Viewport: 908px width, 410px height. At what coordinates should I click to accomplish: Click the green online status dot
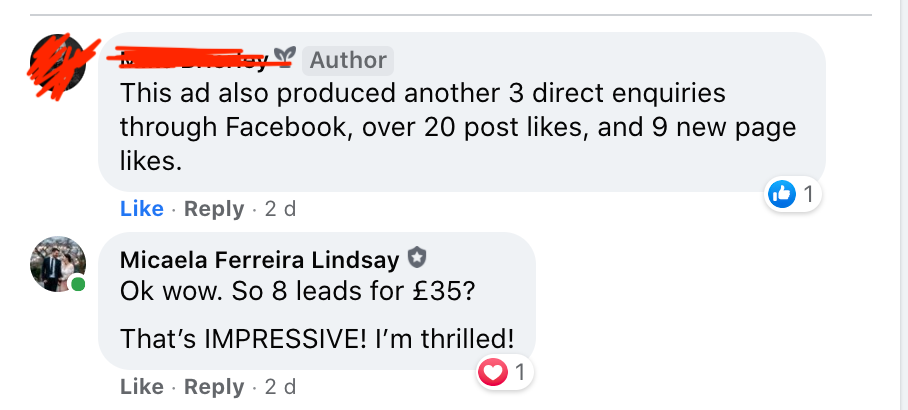click(x=78, y=284)
